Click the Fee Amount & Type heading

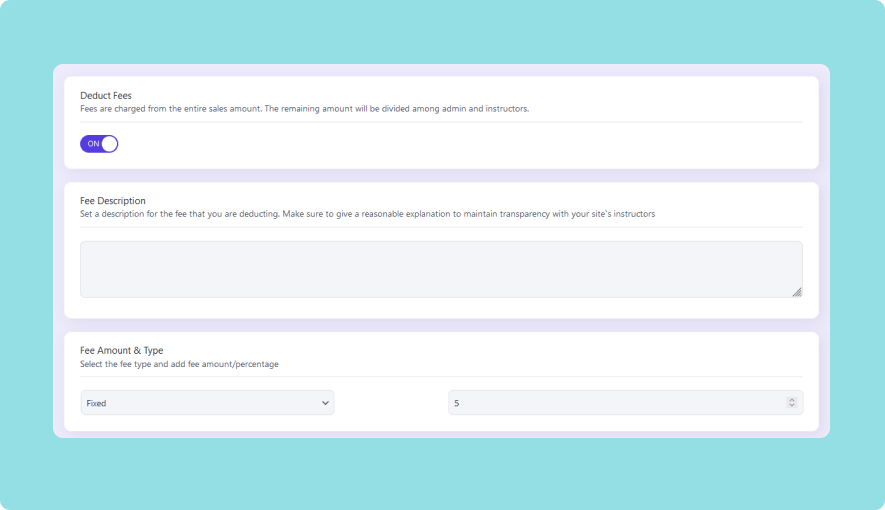coord(122,351)
